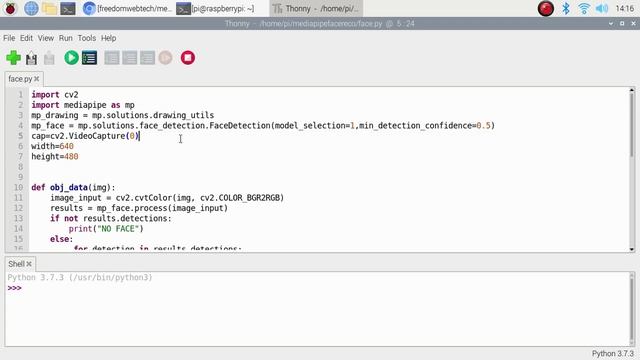The height and width of the screenshot is (360, 640).
Task: Launch terminal from taskbar launcher icon
Action: coord(68,8)
